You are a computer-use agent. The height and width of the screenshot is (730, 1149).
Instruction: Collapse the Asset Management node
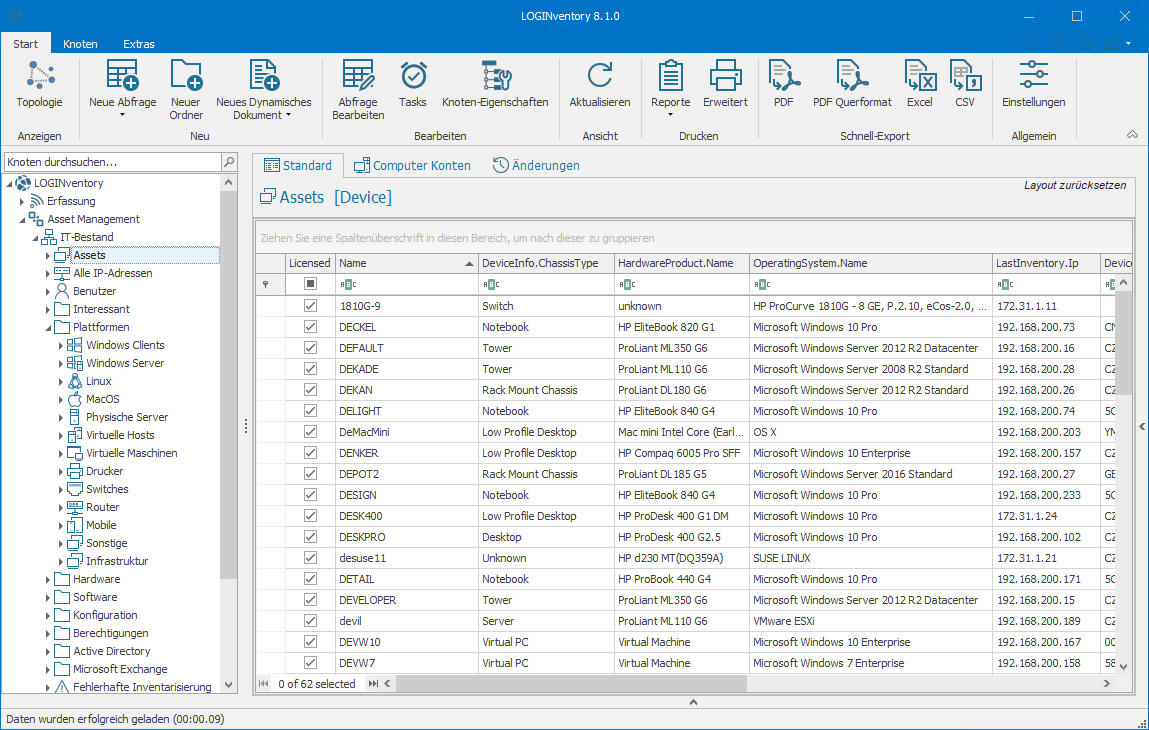[x=22, y=219]
